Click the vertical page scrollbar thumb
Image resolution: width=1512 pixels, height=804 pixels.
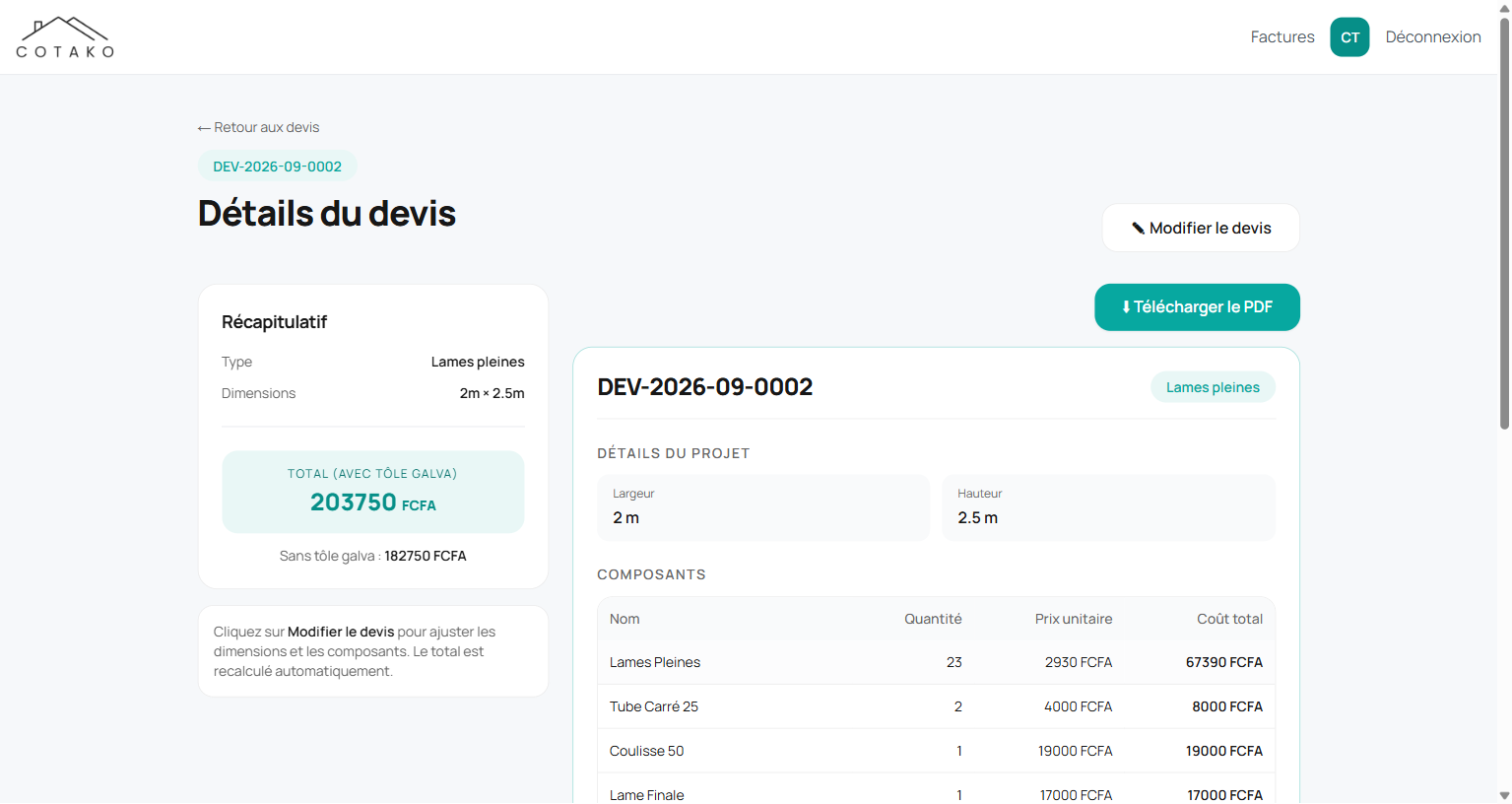(1504, 222)
